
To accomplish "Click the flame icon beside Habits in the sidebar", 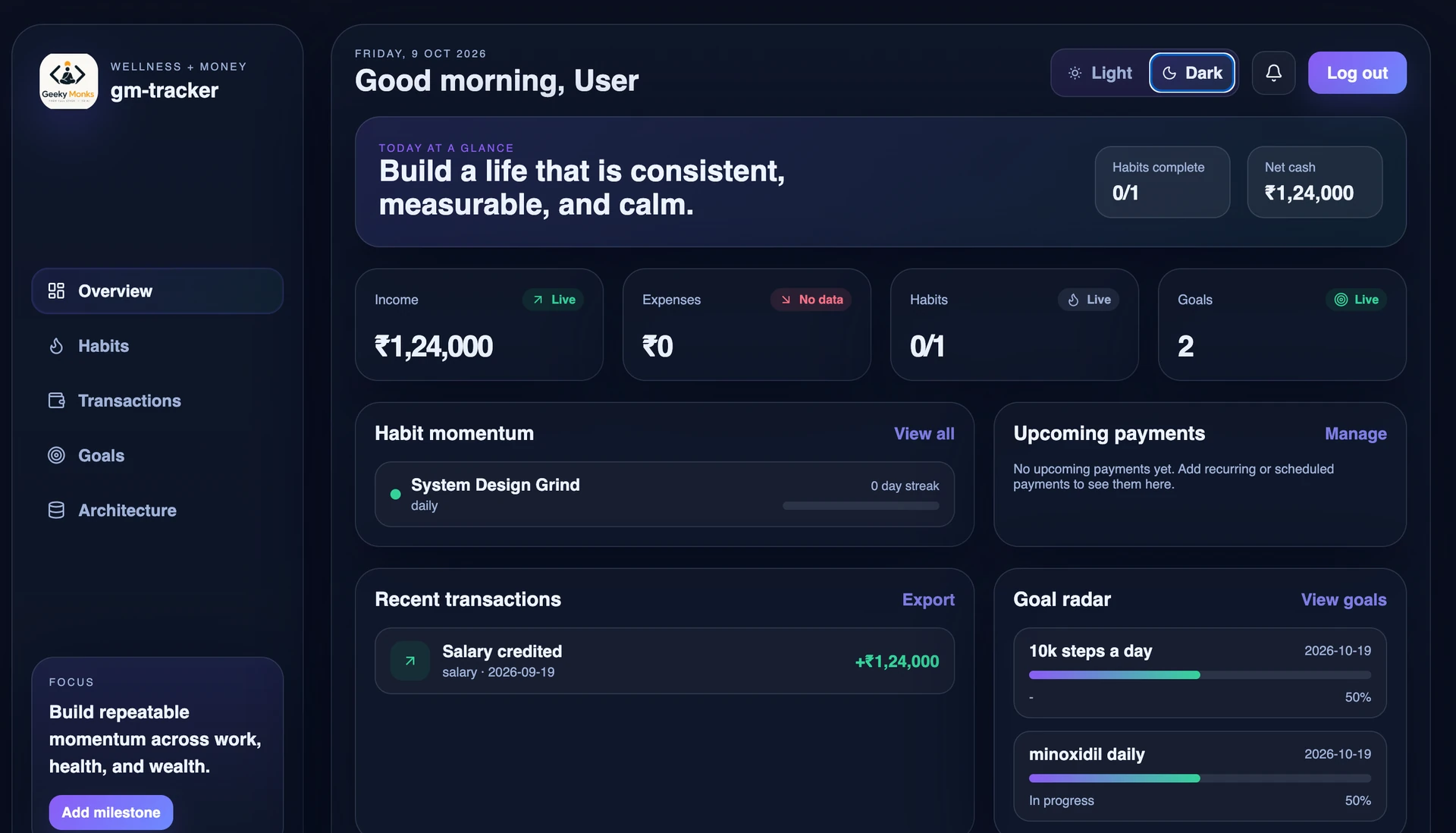I will click(x=56, y=346).
